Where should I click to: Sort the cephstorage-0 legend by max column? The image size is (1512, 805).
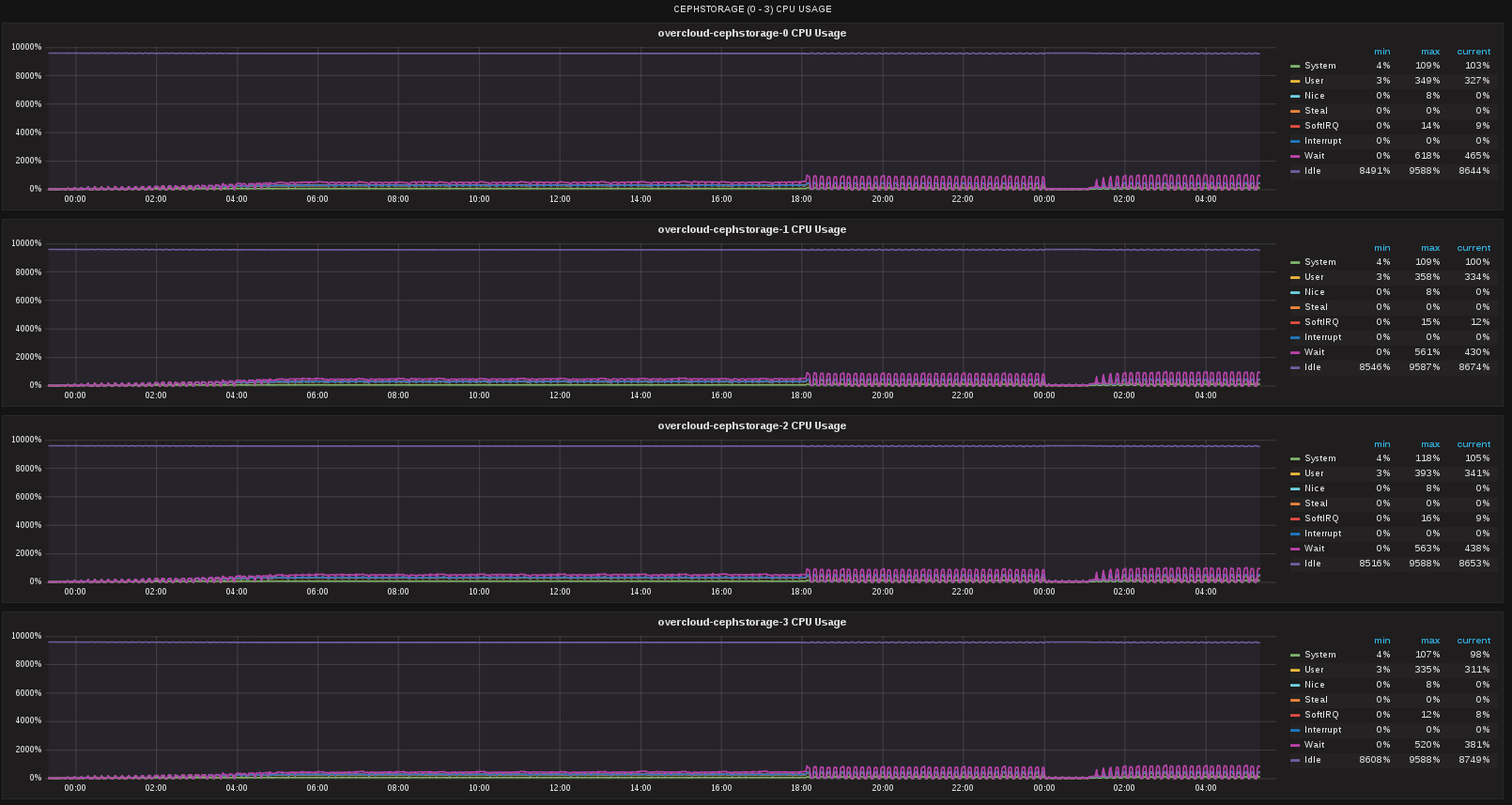click(x=1429, y=52)
